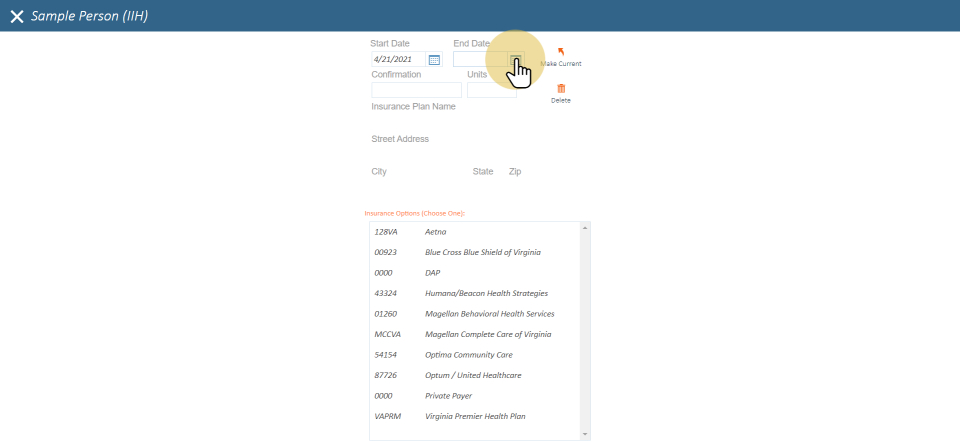Click the Start Date input field
Screen dimensions: 960x442
coord(398,60)
